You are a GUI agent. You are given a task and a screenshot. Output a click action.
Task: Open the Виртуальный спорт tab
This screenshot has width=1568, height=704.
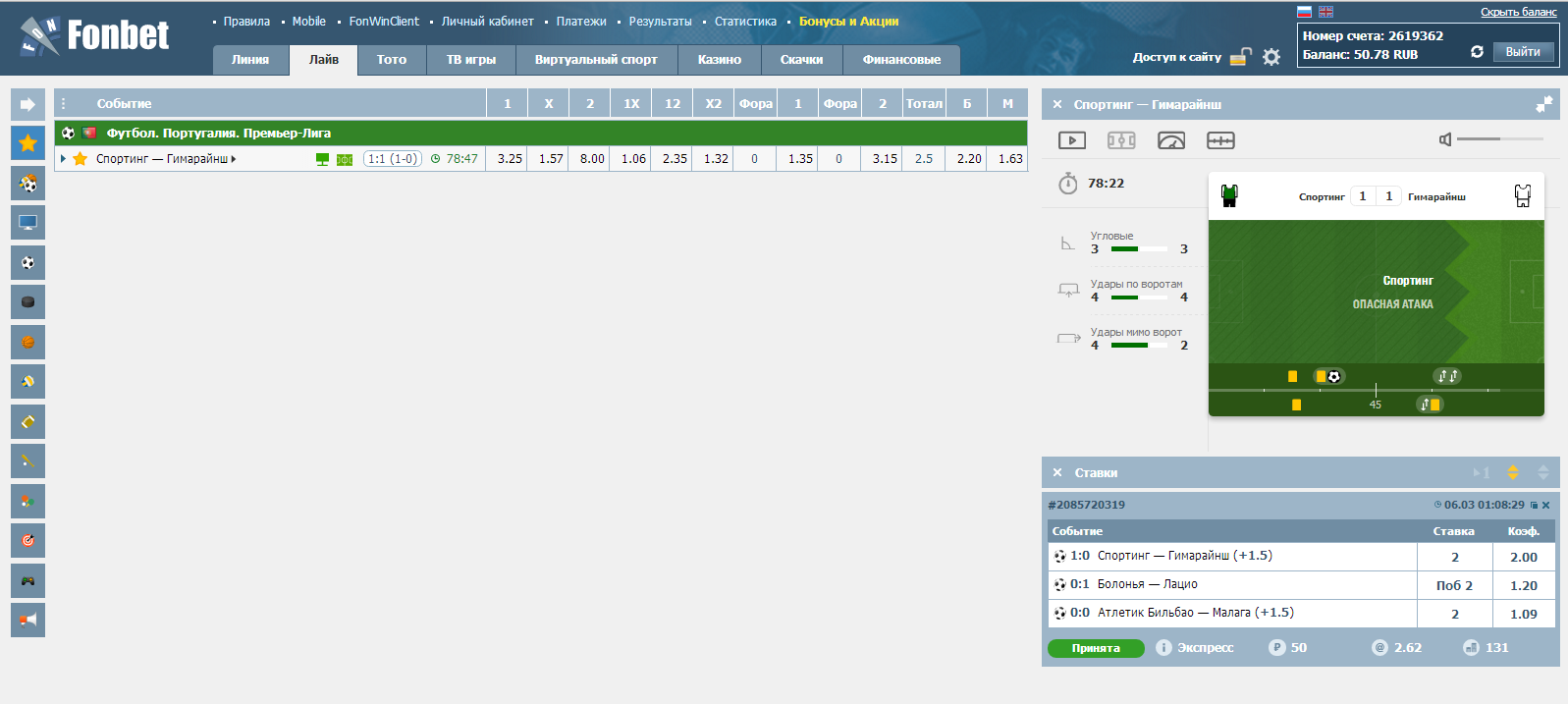click(x=596, y=60)
